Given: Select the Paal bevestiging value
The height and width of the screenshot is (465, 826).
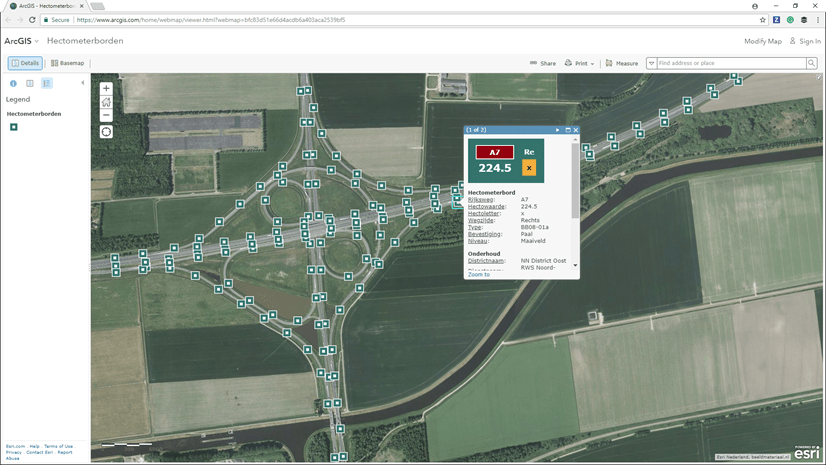Looking at the screenshot, I should click(526, 234).
